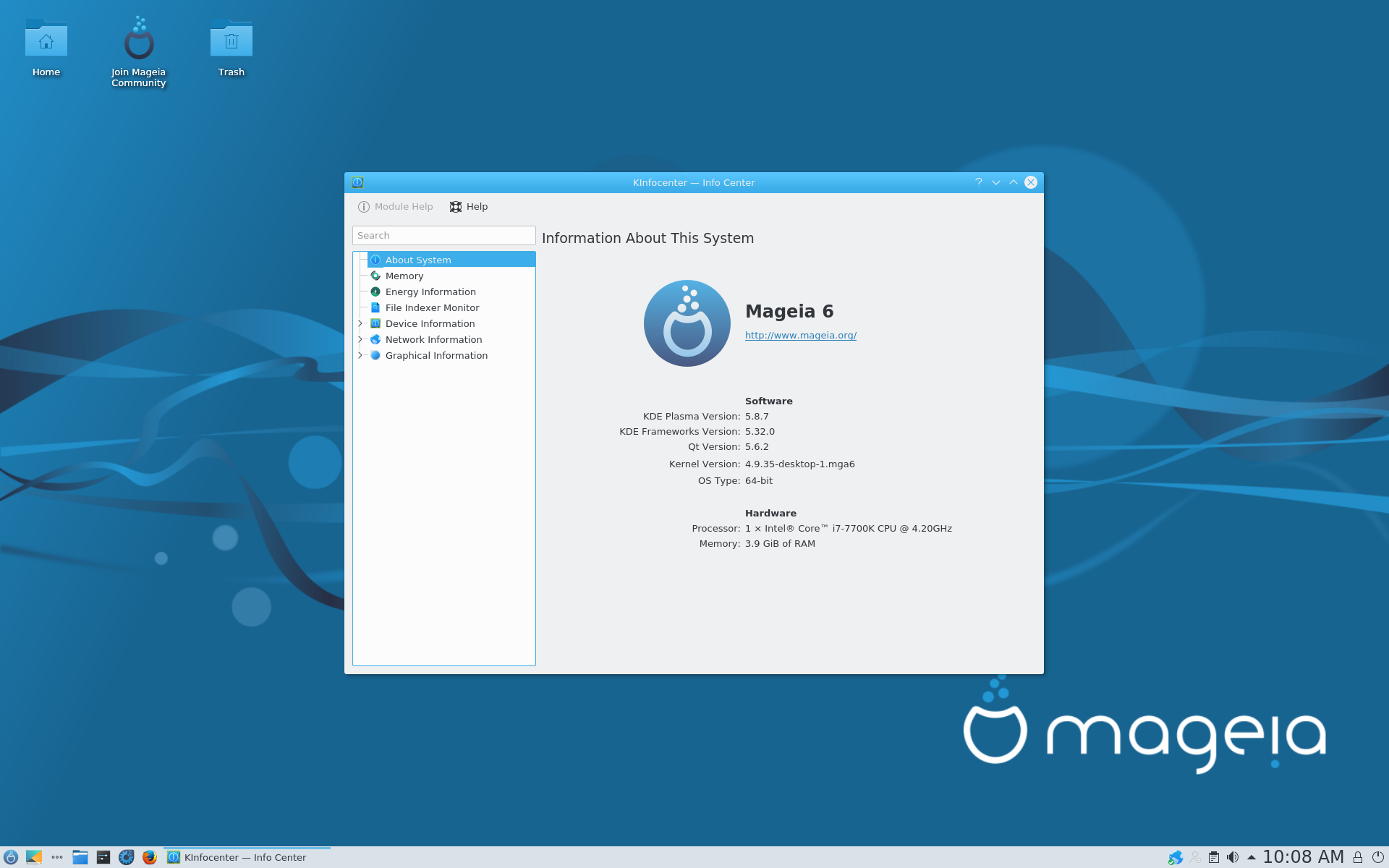Click the Information About This System heading
Screen dimensions: 1389x868
tap(647, 238)
